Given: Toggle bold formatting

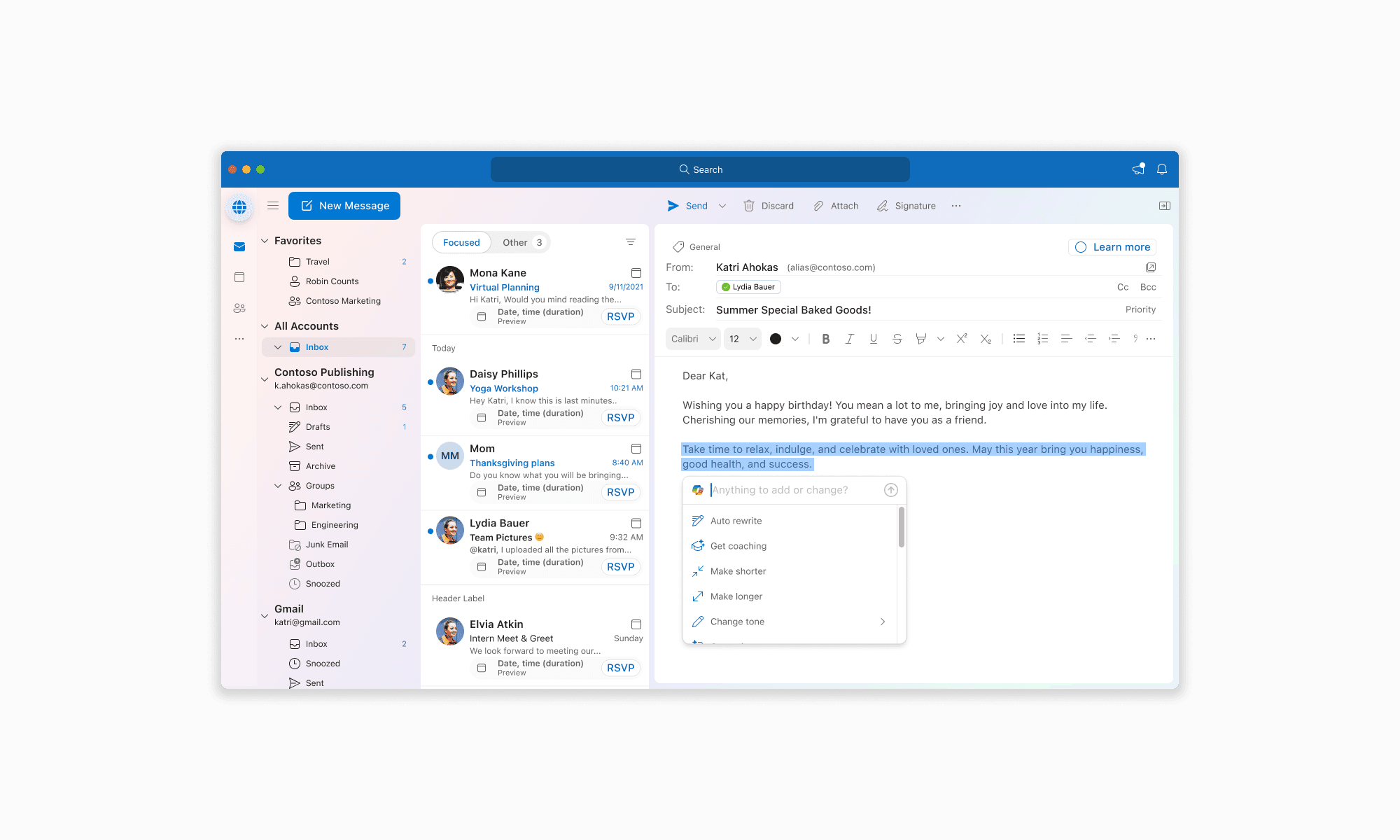Looking at the screenshot, I should click(826, 339).
